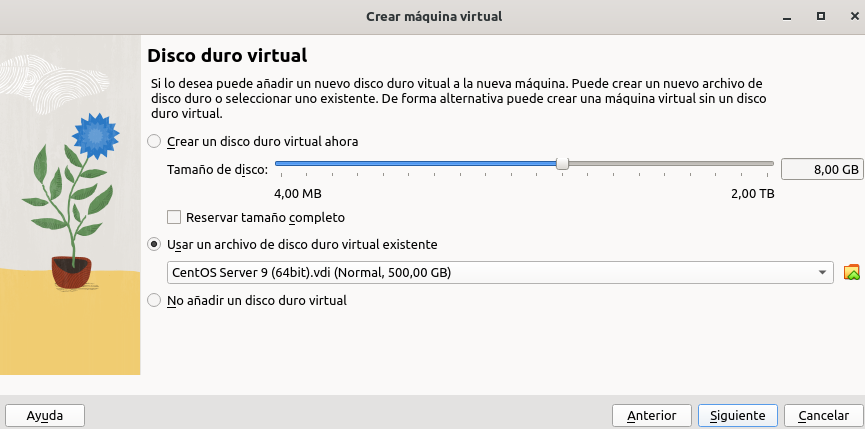The image size is (865, 429).
Task: Enable the 'Reservar tamaño completo' checkbox
Action: (174, 217)
